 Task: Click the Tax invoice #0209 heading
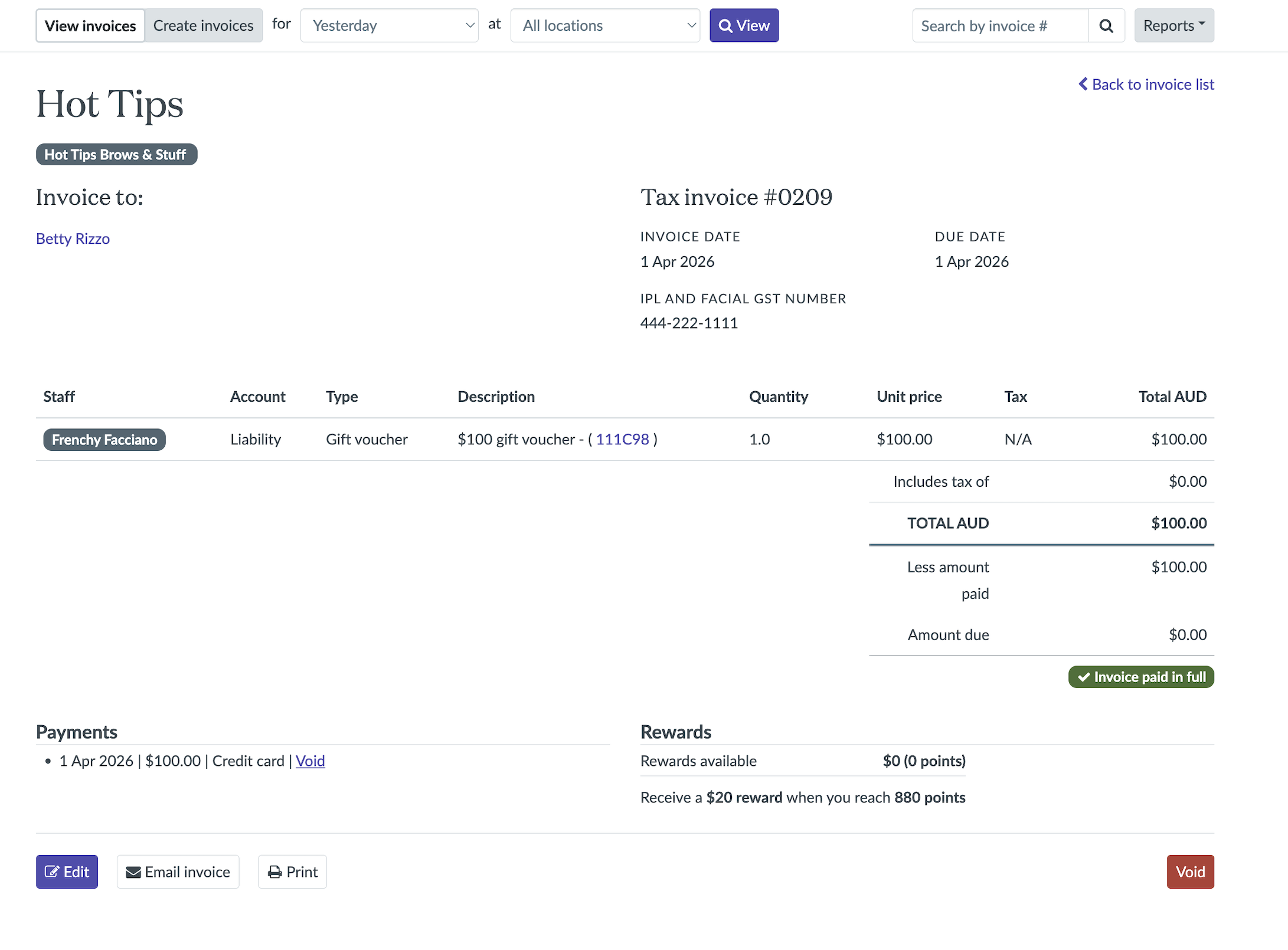point(736,197)
